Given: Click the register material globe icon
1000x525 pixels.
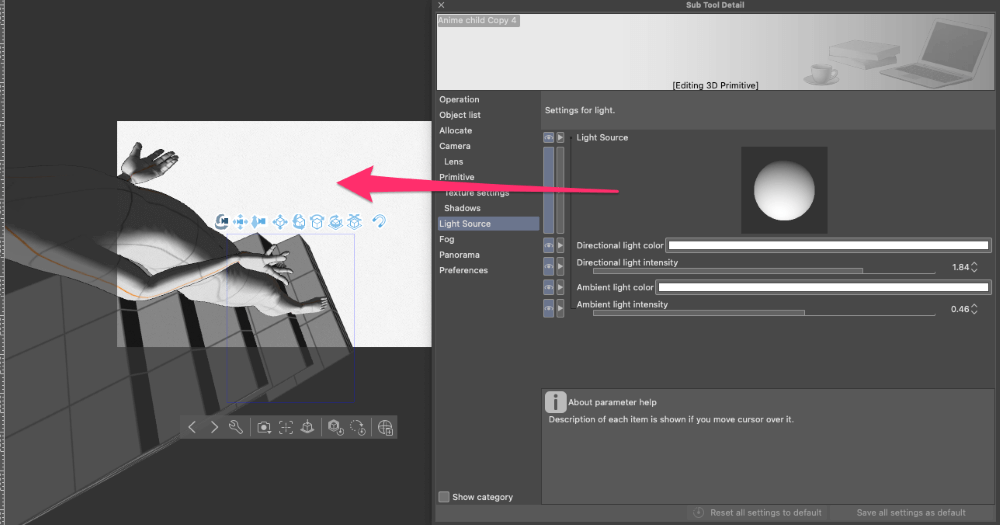Looking at the screenshot, I should (x=385, y=427).
